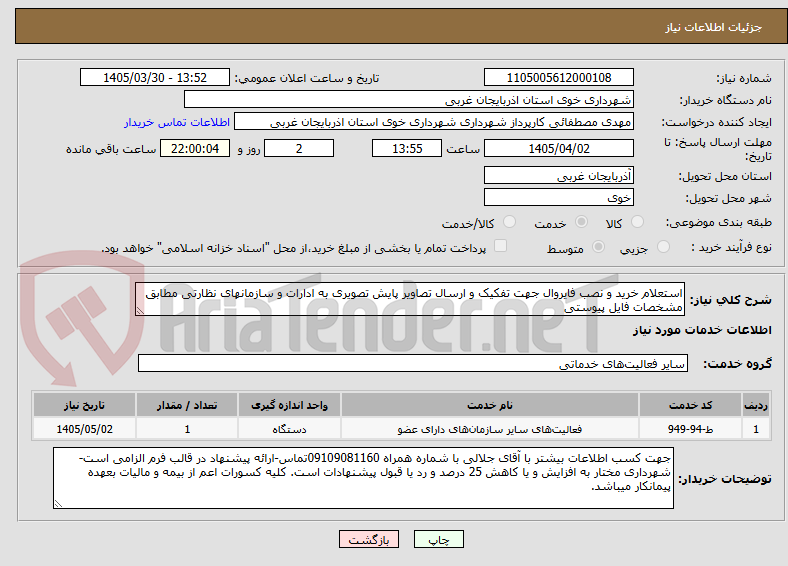This screenshot has height=566, width=788.
Task: Click the نوع فرآیند خرید label
Action: (x=731, y=247)
